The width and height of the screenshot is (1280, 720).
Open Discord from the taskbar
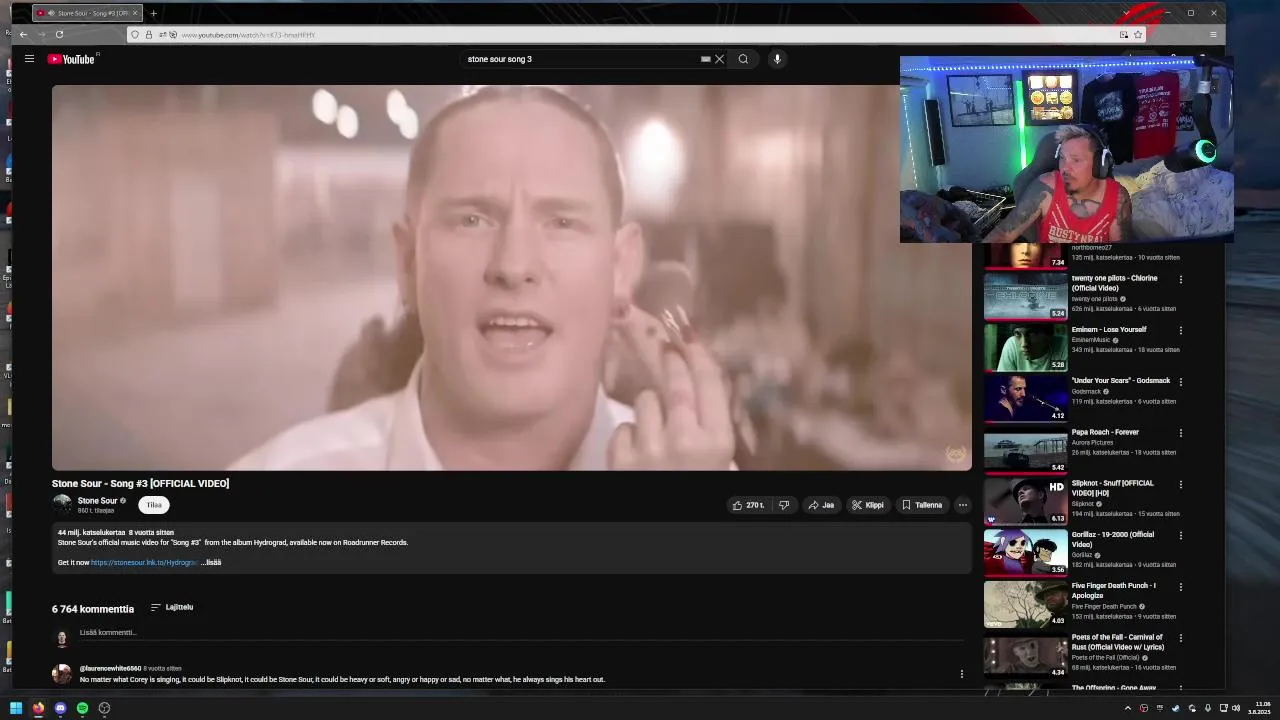pyautogui.click(x=60, y=708)
